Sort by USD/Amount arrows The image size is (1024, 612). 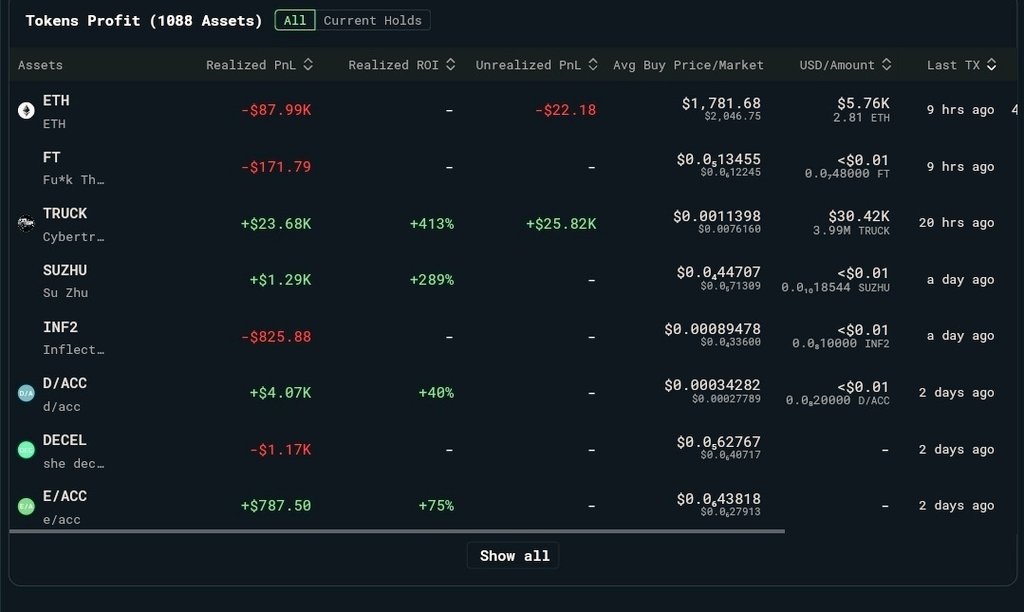[886, 64]
